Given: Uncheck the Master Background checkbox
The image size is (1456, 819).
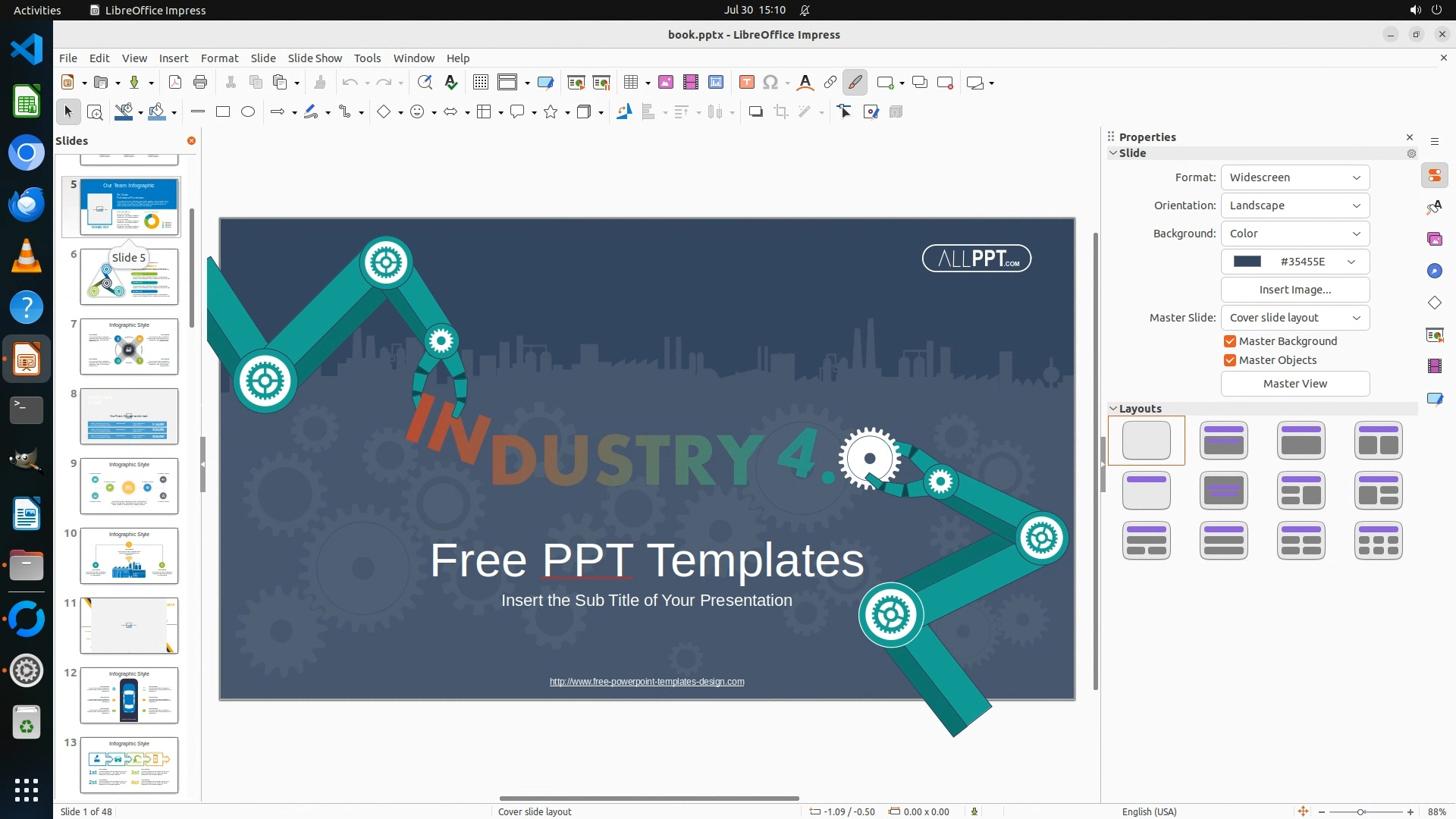Looking at the screenshot, I should pyautogui.click(x=1230, y=341).
